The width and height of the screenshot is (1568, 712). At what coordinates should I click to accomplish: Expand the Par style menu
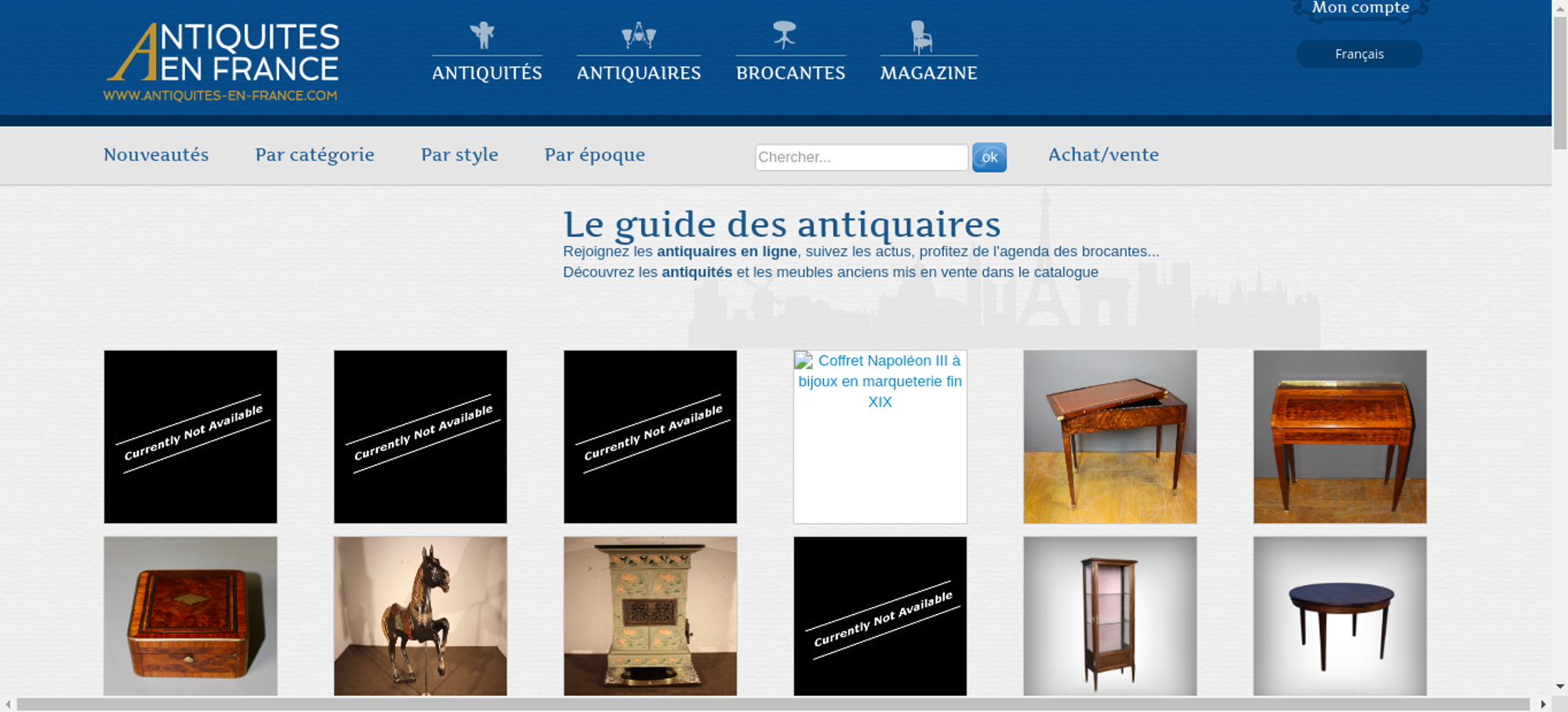[459, 154]
